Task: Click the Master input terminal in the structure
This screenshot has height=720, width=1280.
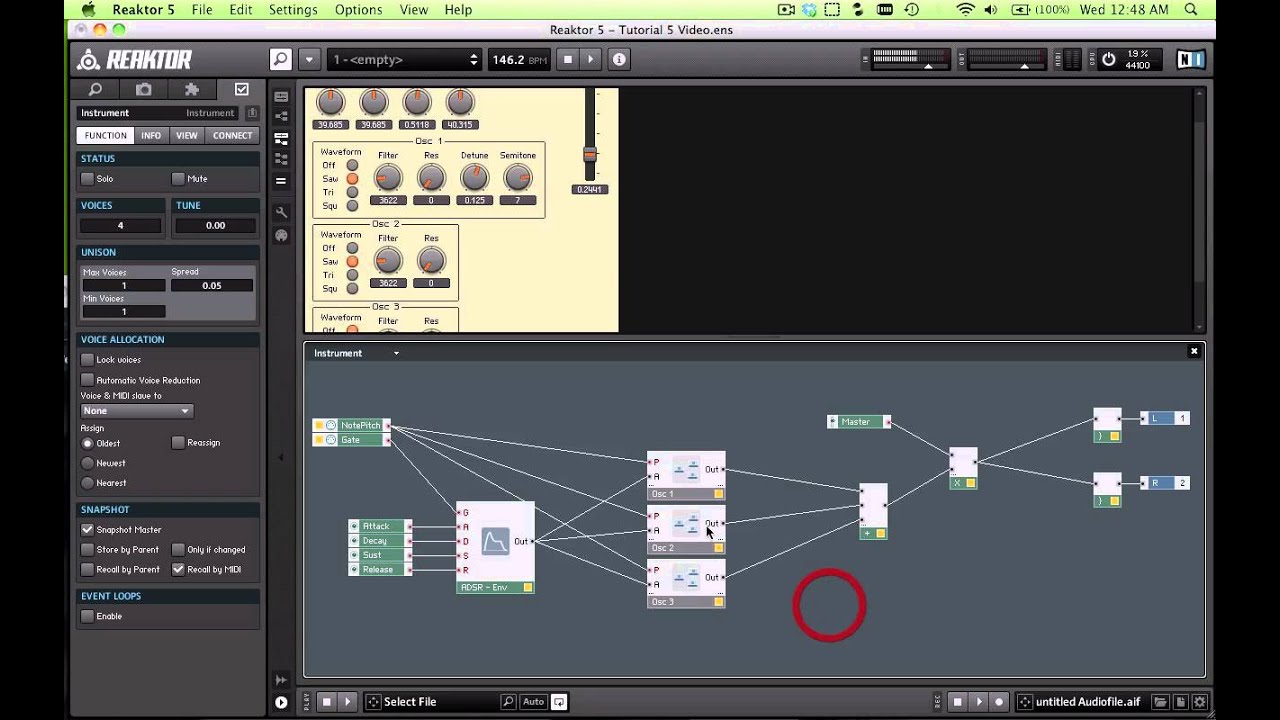Action: pos(860,422)
